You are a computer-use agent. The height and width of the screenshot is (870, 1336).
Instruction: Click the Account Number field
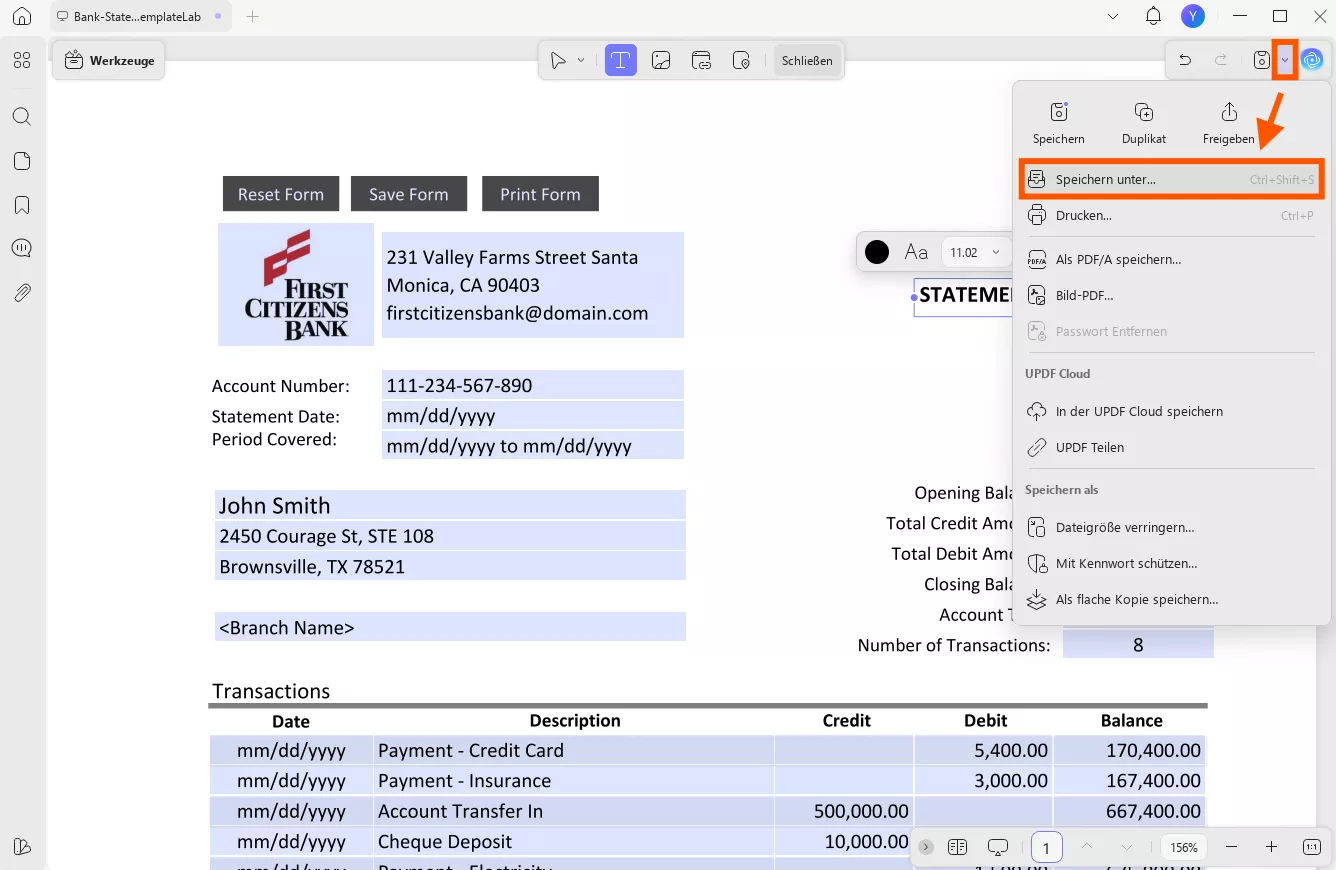[x=532, y=385]
